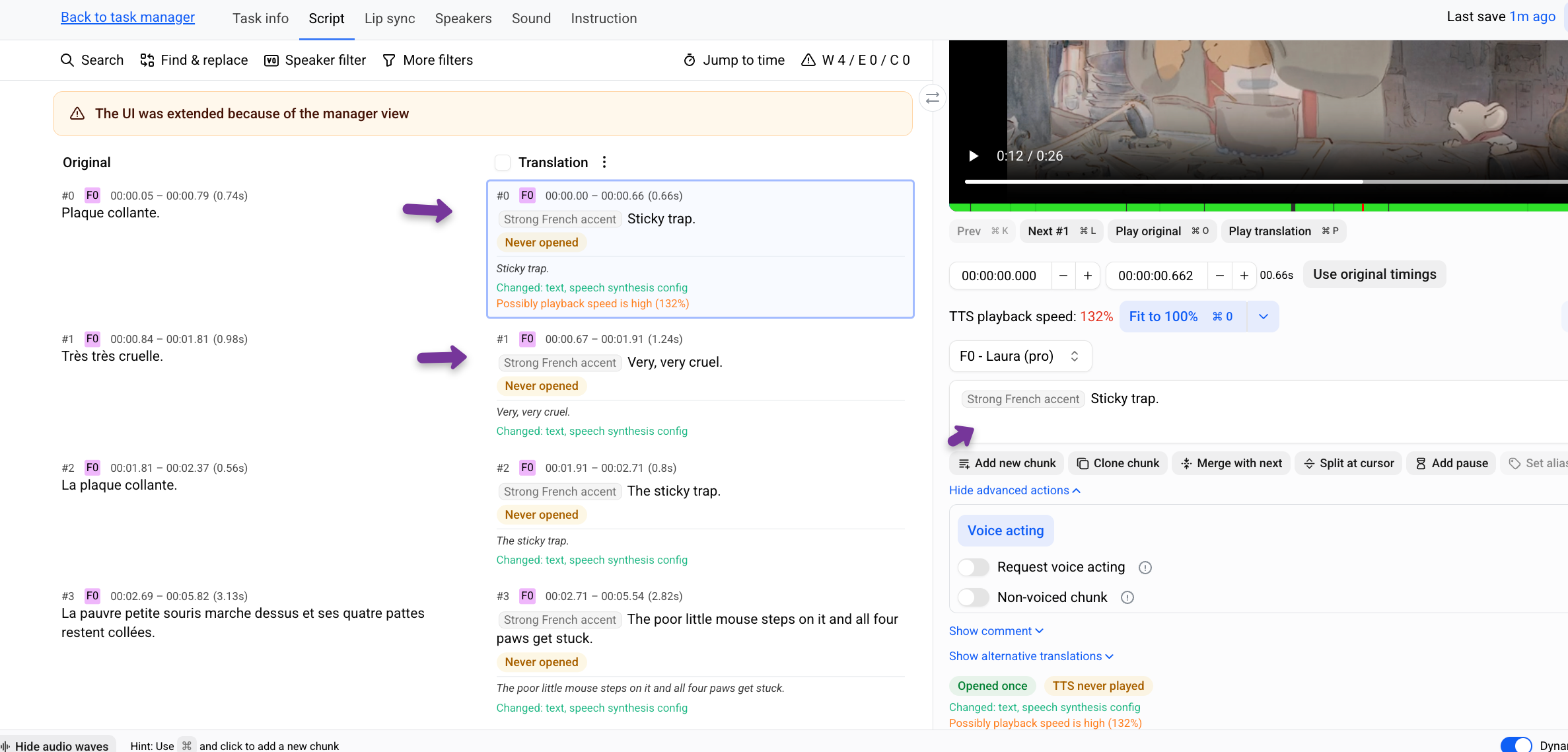Click Play original button
Screen dimensions: 1568x752
point(1161,231)
